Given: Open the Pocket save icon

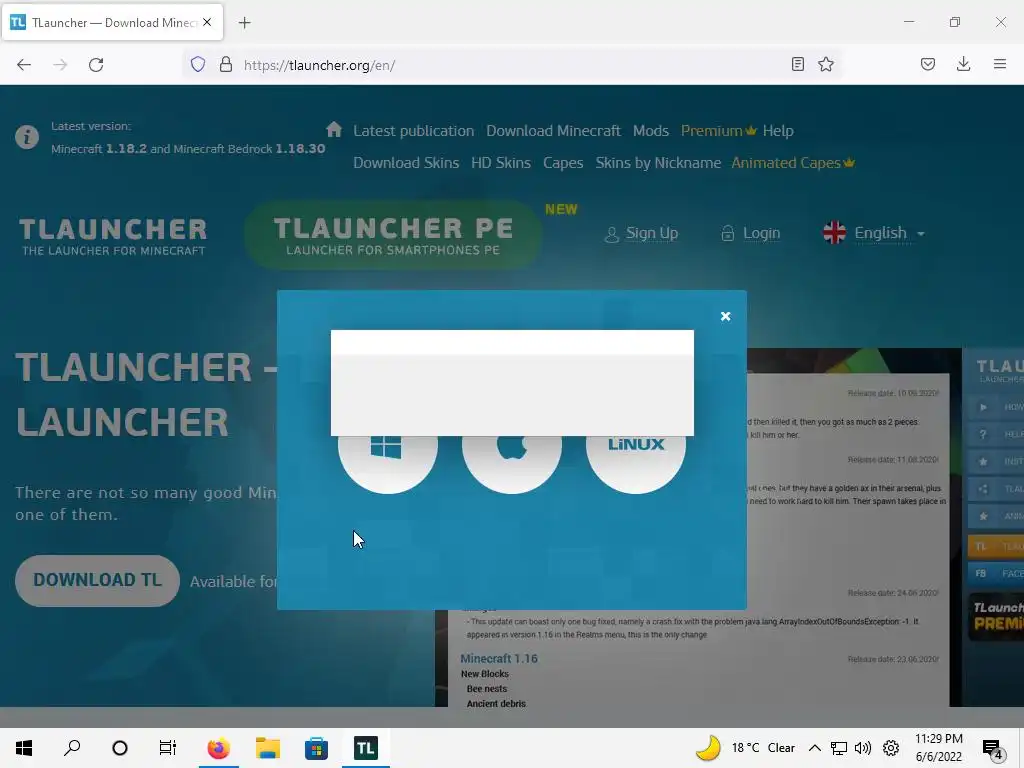Looking at the screenshot, I should pos(928,64).
